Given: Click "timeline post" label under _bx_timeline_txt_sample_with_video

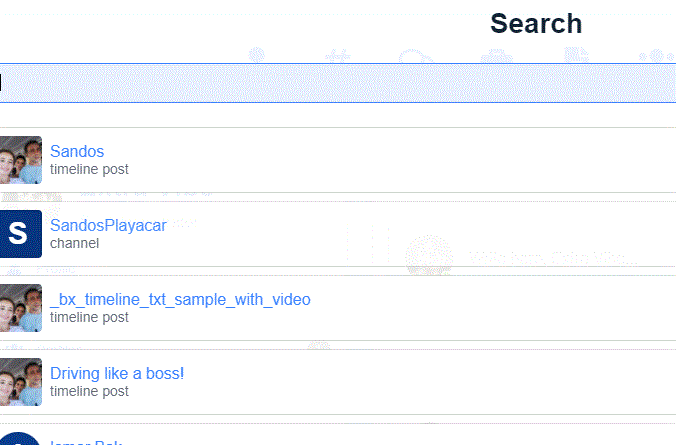Looking at the screenshot, I should [89, 317].
